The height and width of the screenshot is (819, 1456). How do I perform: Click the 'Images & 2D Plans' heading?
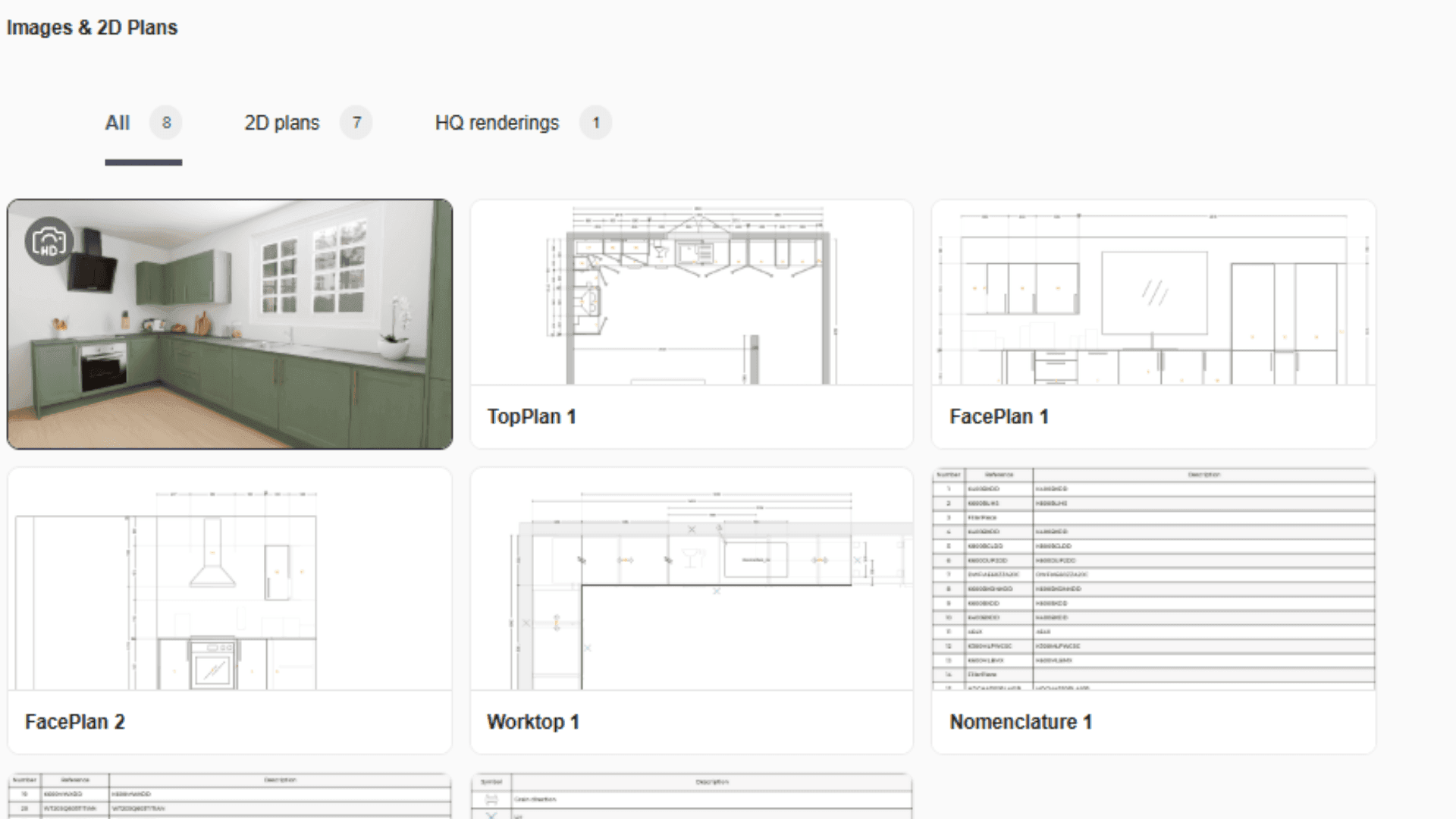[x=92, y=28]
